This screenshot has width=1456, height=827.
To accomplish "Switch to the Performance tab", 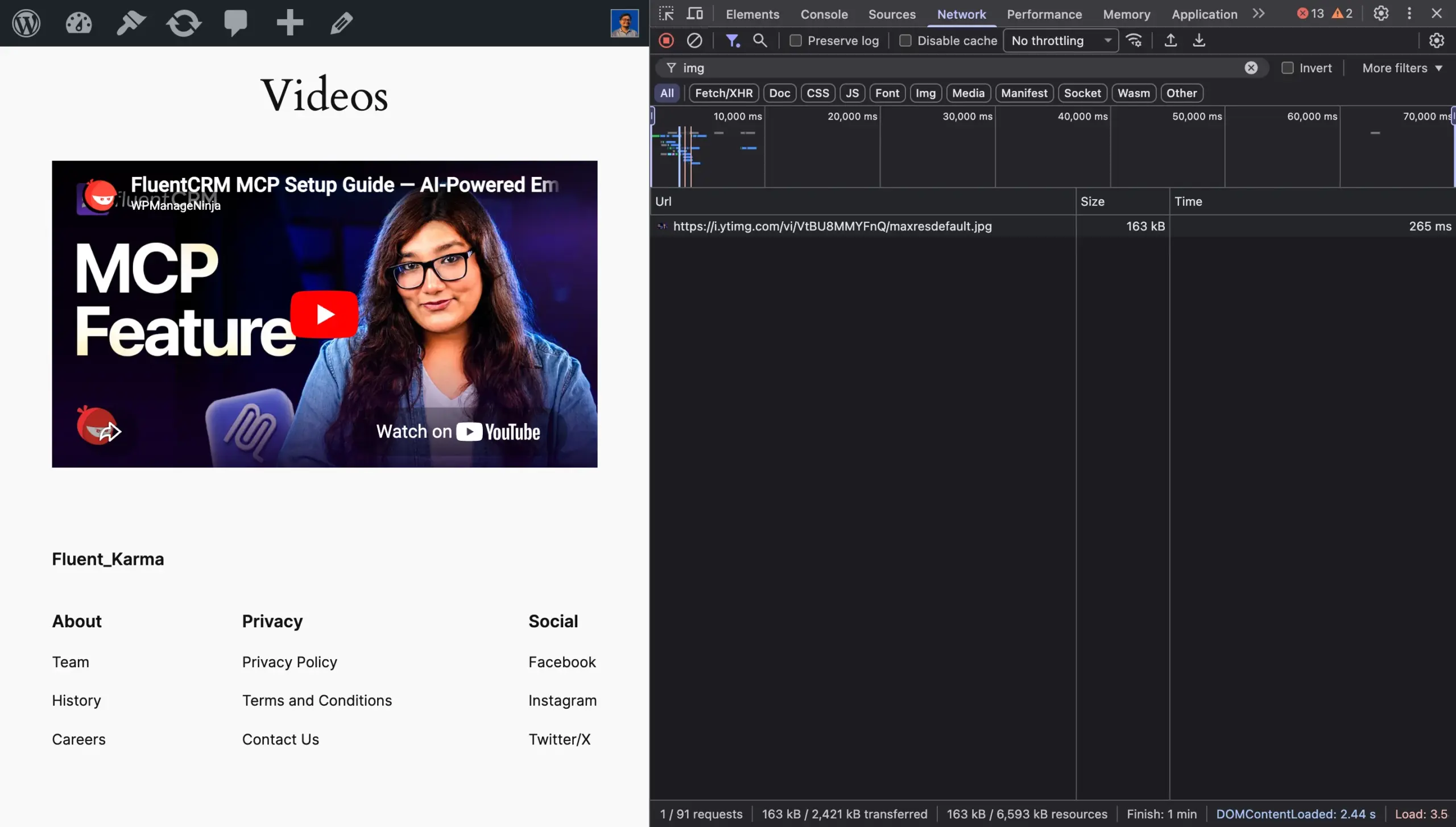I will point(1044,14).
